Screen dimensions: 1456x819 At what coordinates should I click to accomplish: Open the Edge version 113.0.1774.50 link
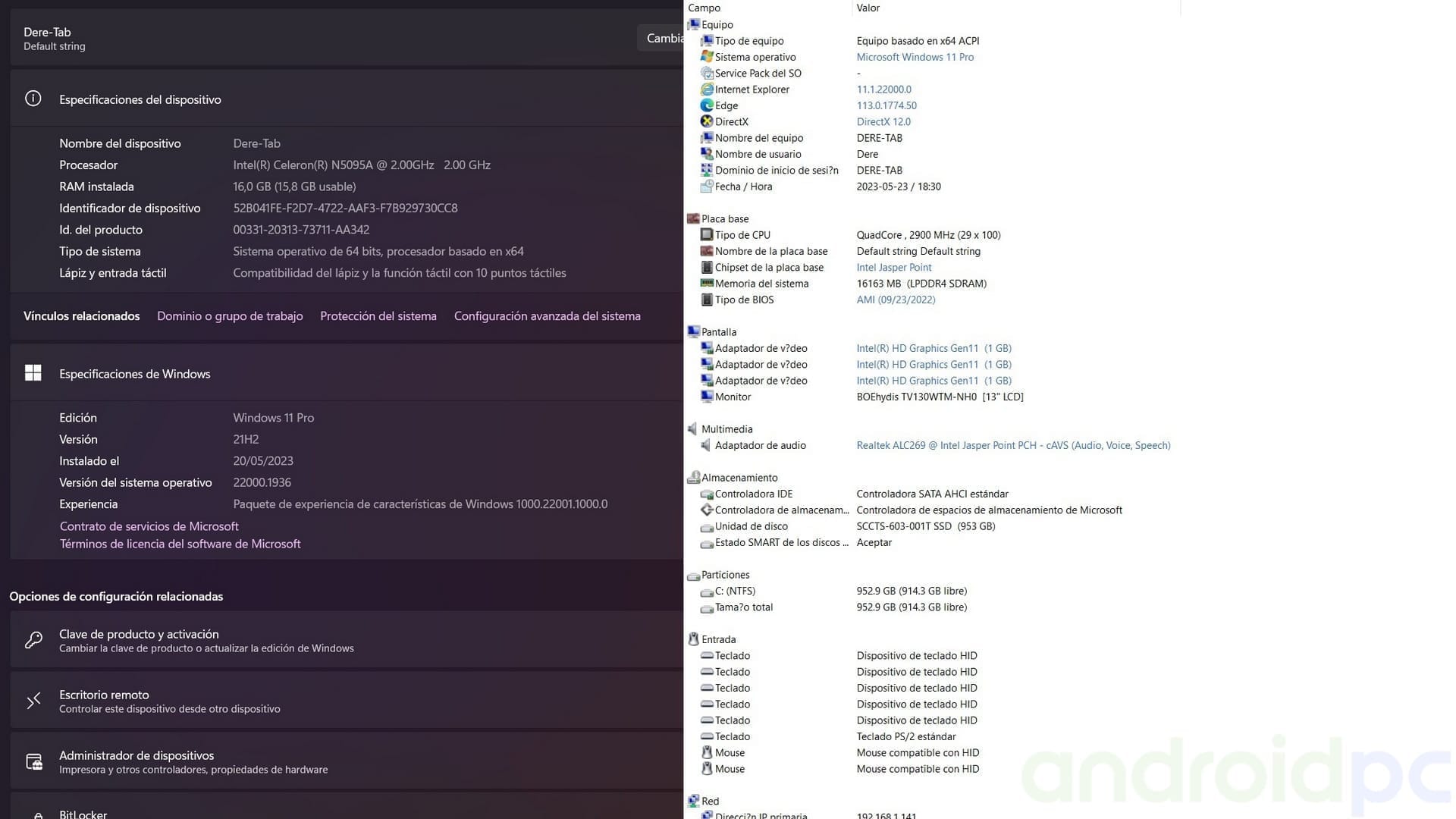tap(886, 105)
